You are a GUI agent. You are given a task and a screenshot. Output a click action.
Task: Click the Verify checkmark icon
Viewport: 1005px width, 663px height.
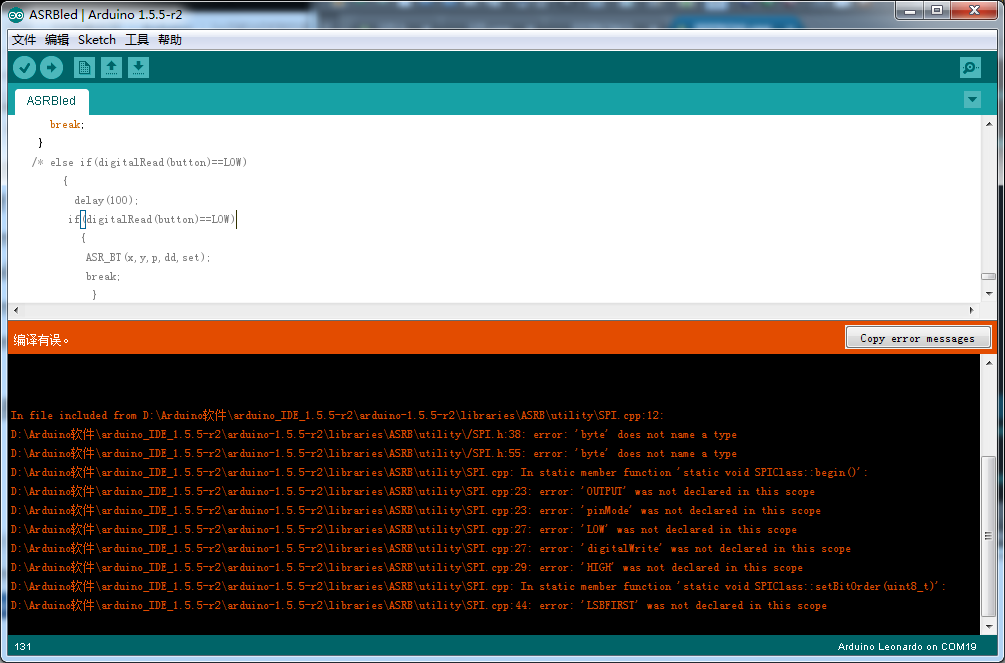(24, 67)
